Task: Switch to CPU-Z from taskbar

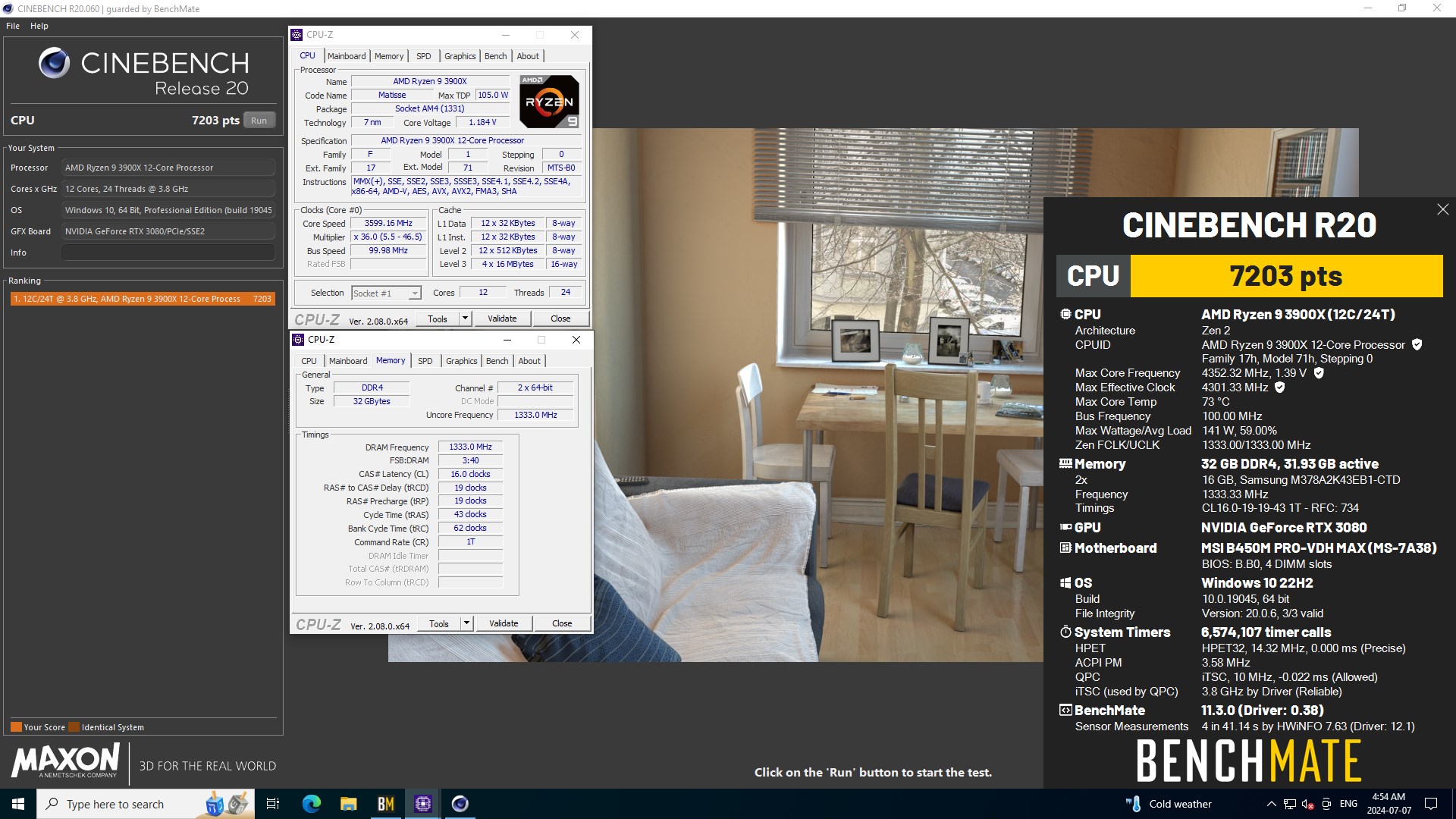Action: (x=422, y=804)
